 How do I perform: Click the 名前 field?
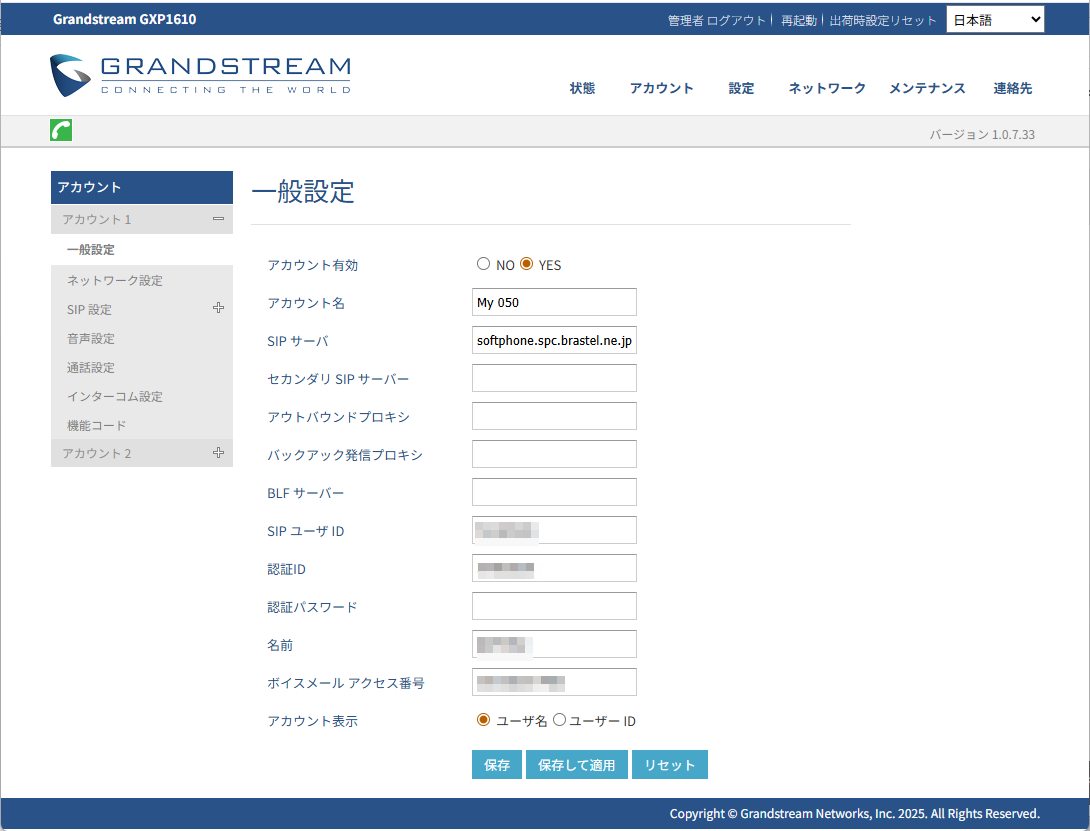point(554,644)
